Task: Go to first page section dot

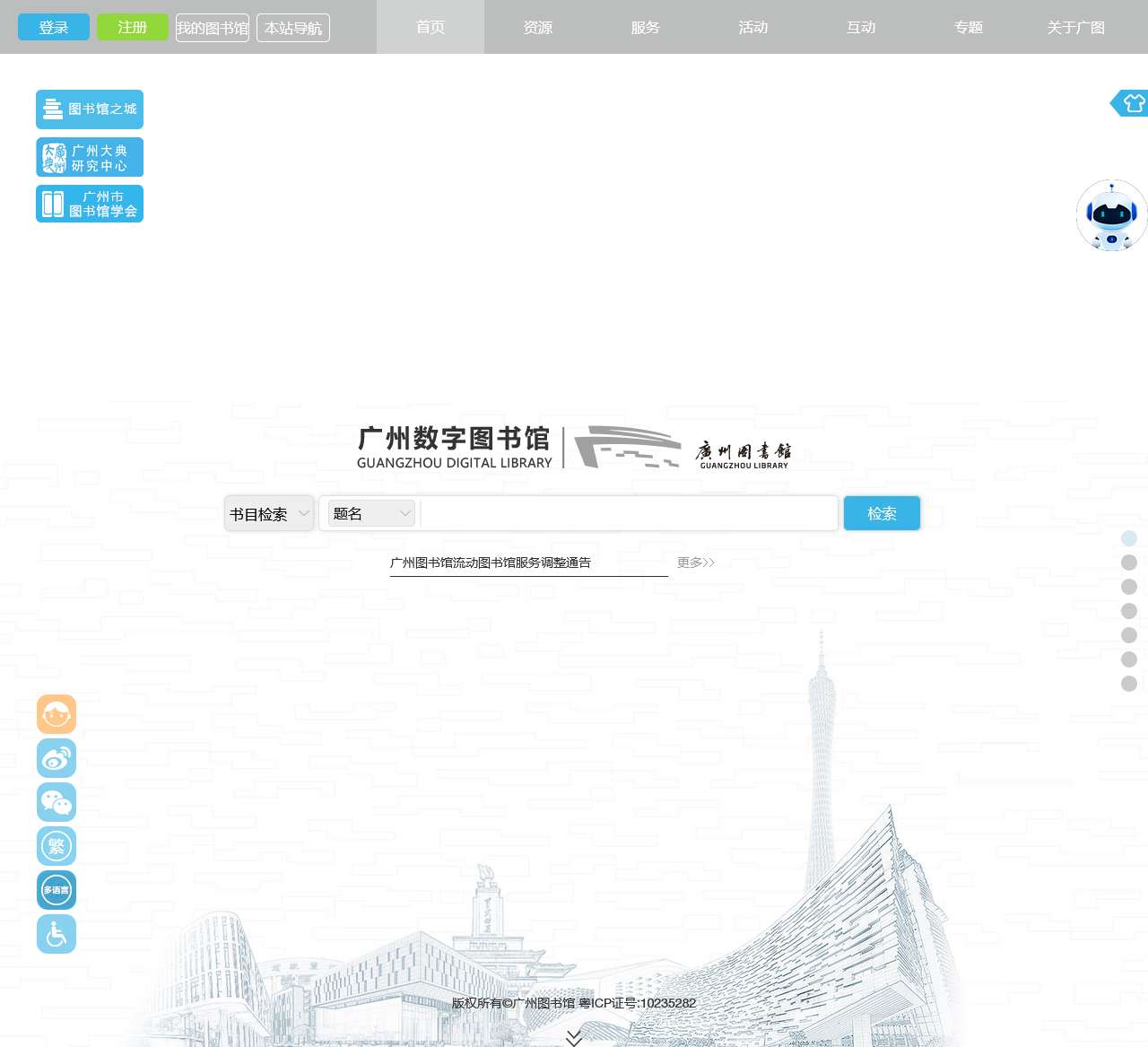Action: [1129, 538]
